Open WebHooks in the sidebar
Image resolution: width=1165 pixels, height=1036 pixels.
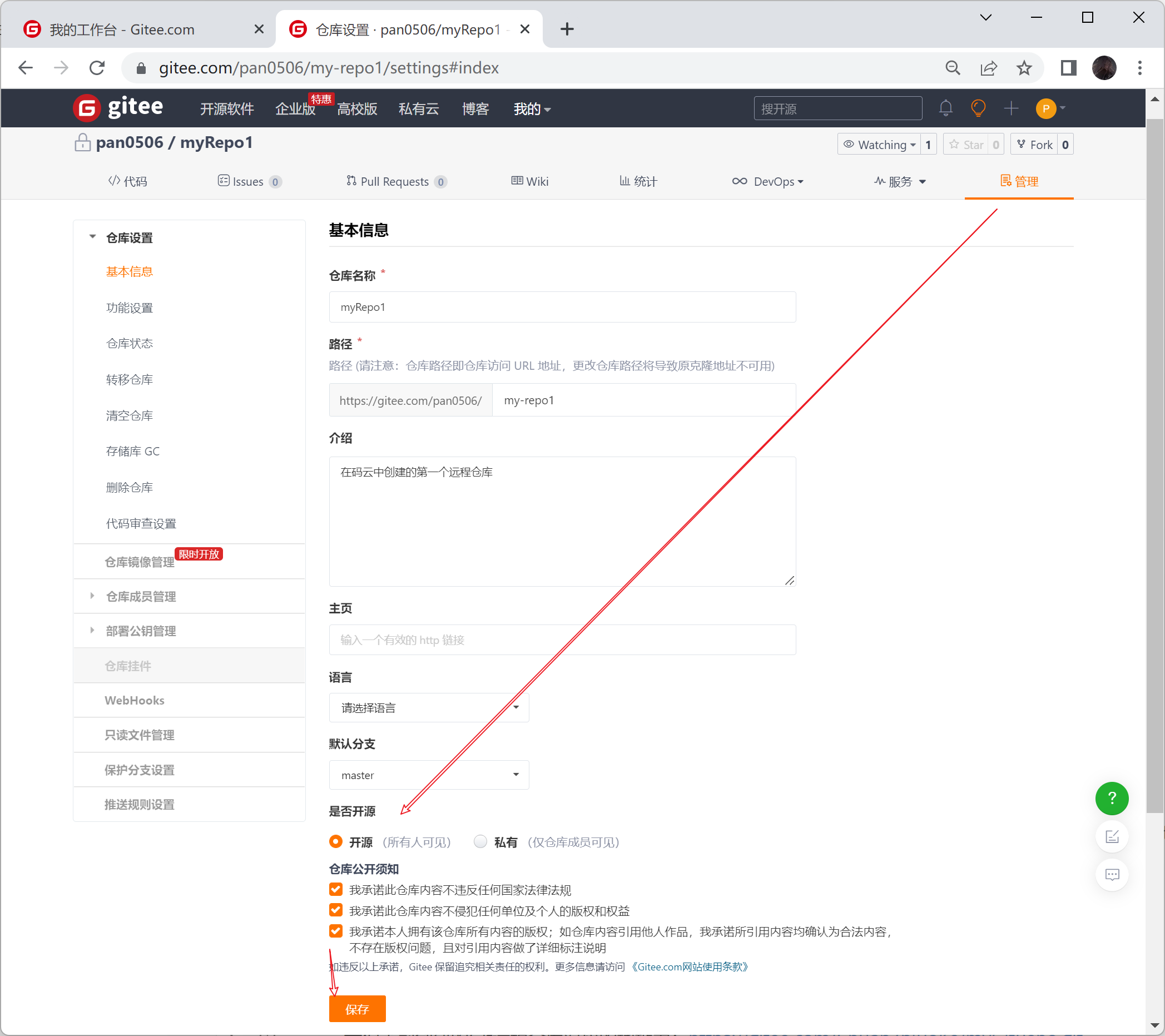pyautogui.click(x=135, y=700)
